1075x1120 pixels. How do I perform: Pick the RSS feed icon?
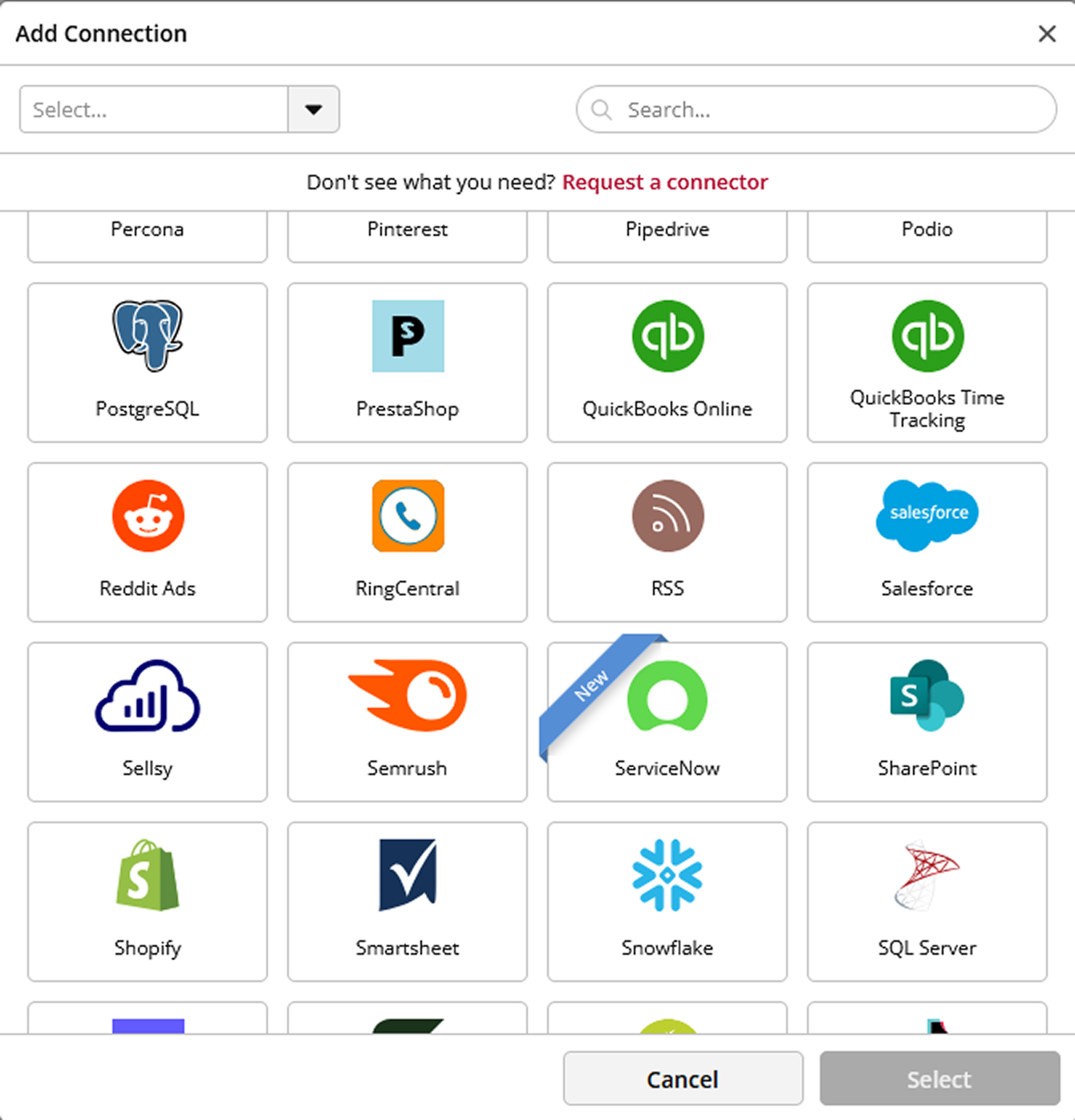[667, 515]
